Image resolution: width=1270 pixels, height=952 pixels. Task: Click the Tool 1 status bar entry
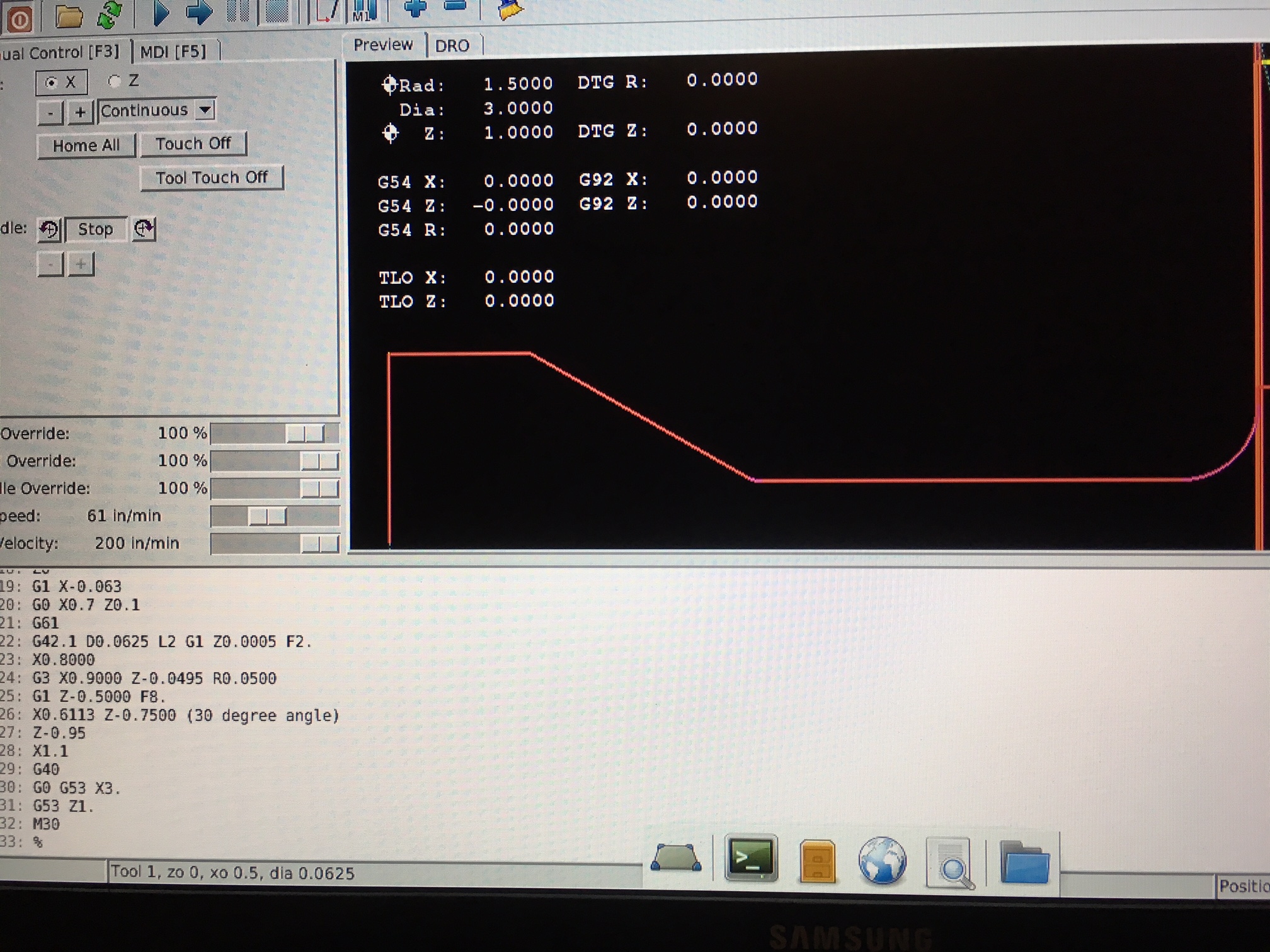pos(232,873)
